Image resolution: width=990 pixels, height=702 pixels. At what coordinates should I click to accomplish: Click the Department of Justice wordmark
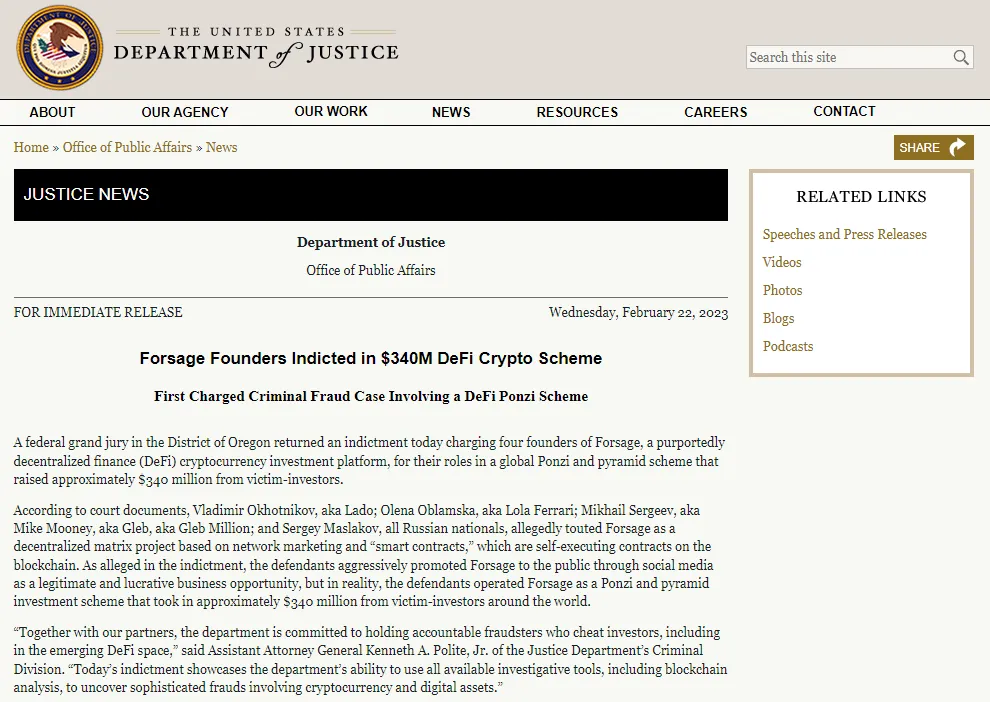click(256, 47)
